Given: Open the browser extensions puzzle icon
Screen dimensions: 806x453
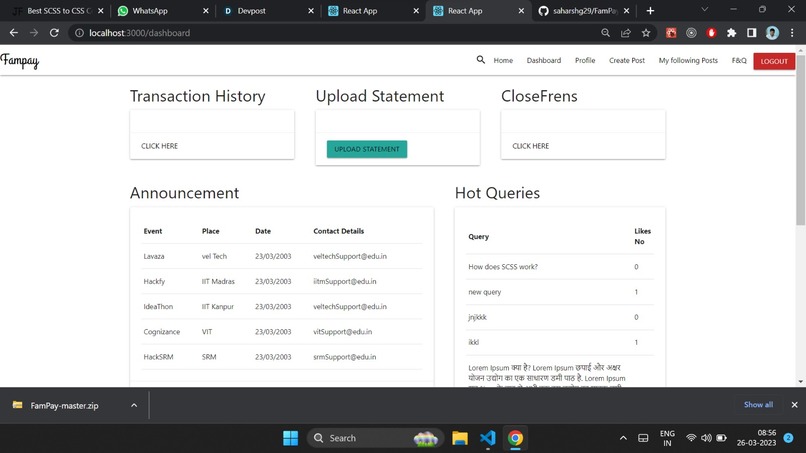Looking at the screenshot, I should click(x=731, y=33).
